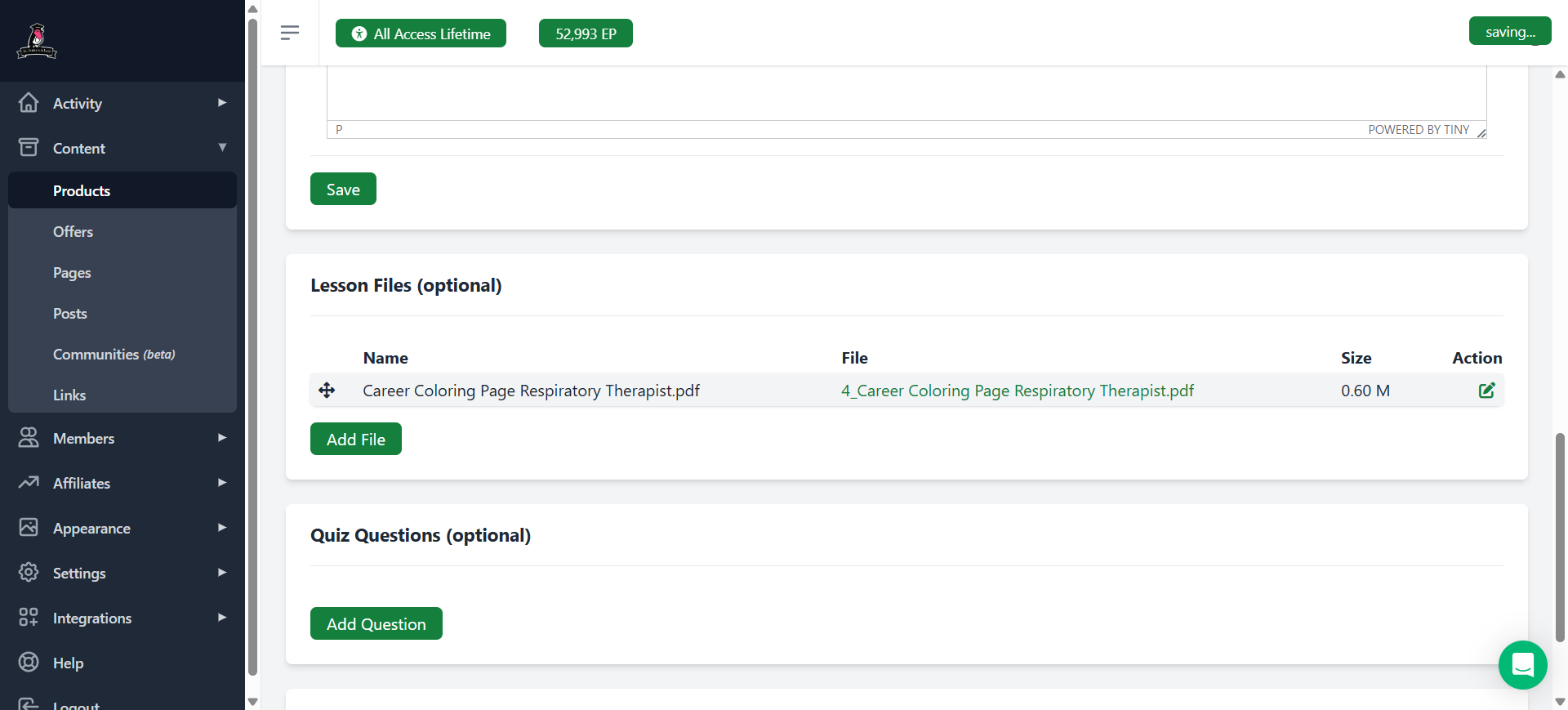Click the site logo in sidebar
This screenshot has width=1568, height=710.
pos(37,41)
